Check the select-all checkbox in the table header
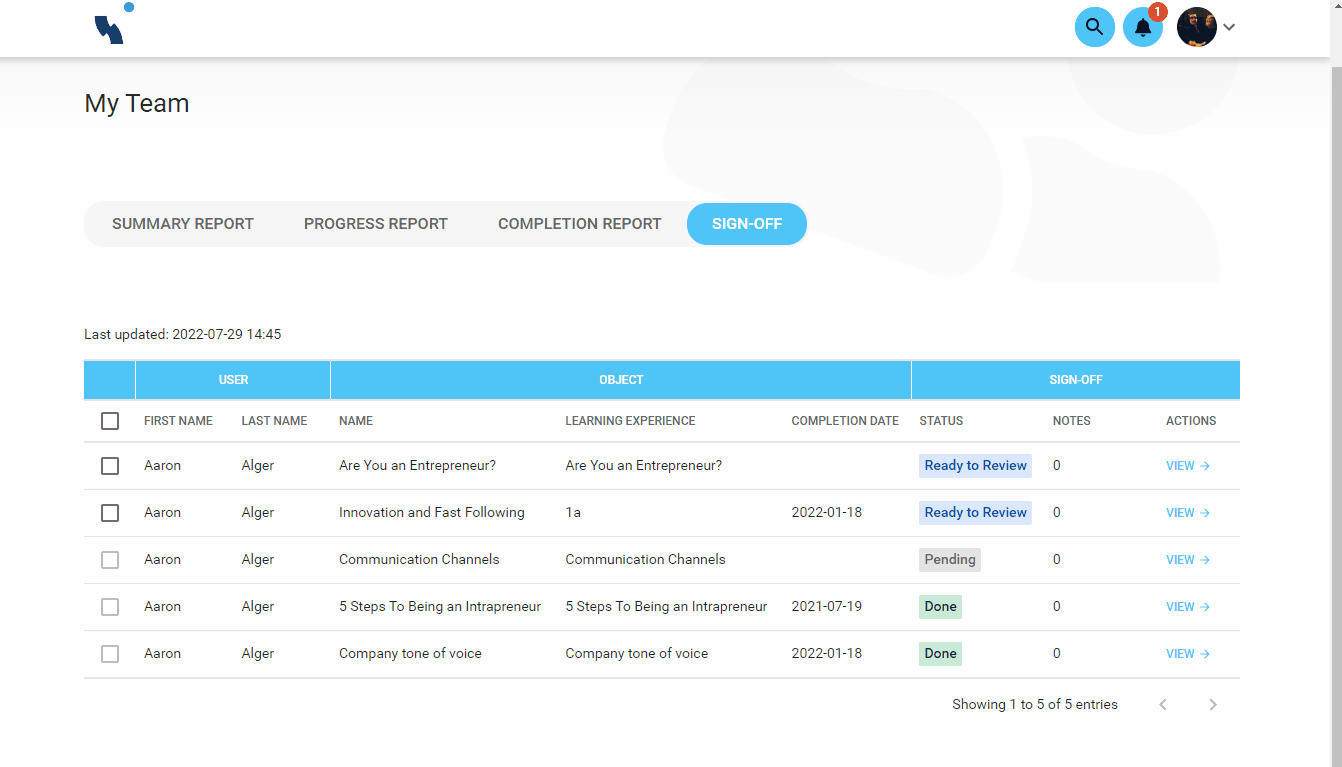This screenshot has width=1342, height=767. [110, 421]
